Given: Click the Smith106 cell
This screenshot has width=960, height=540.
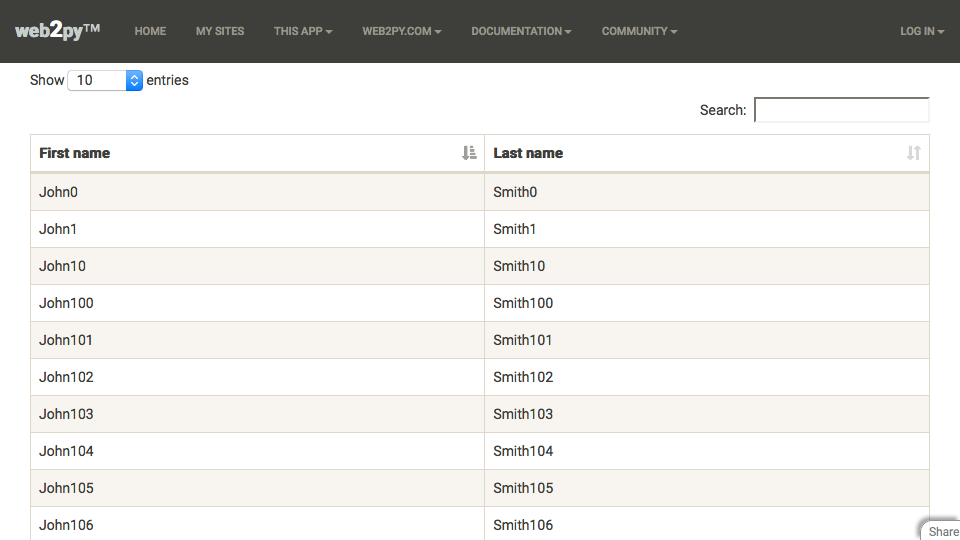Looking at the screenshot, I should click(707, 524).
